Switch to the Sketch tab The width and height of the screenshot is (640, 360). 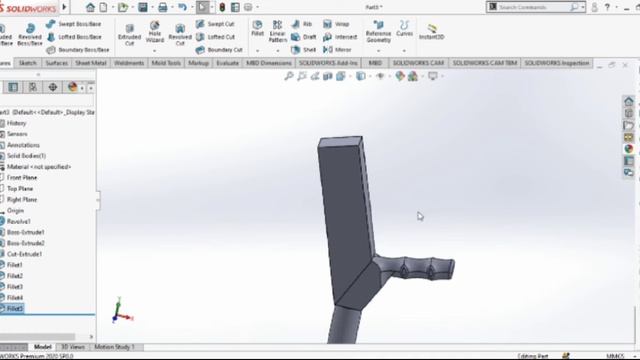[28, 63]
